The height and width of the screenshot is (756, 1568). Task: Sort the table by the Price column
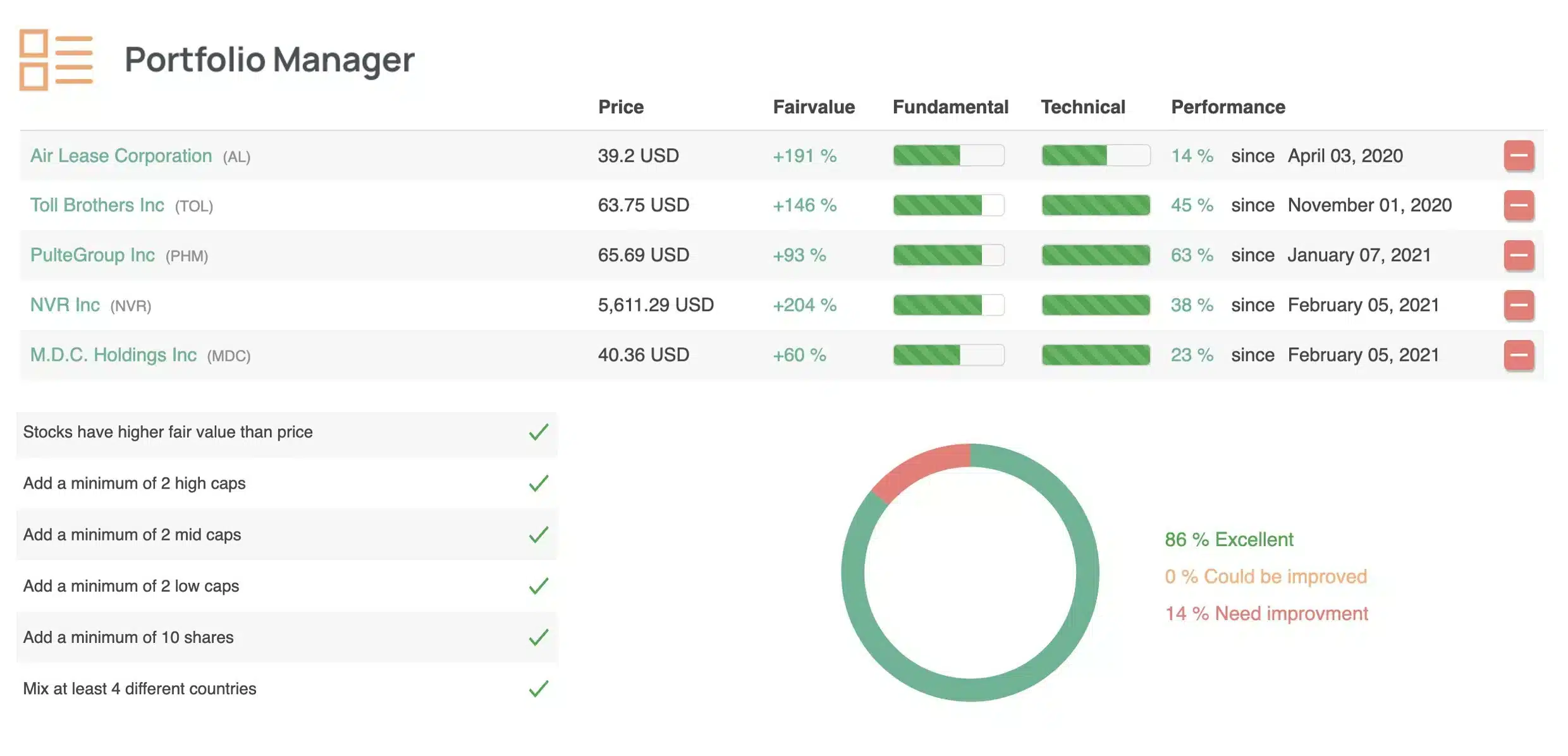tap(621, 107)
